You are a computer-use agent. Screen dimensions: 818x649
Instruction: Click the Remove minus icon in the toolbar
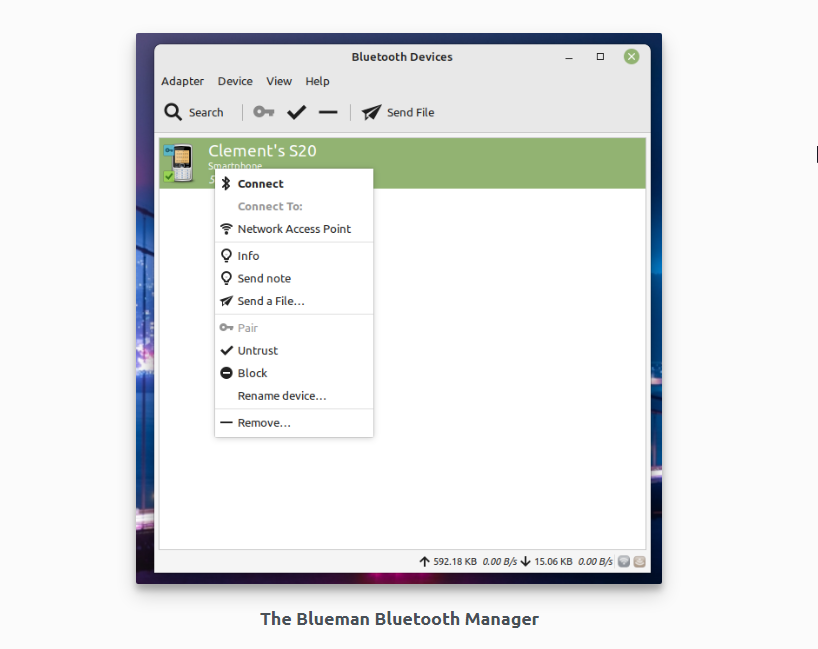point(328,112)
